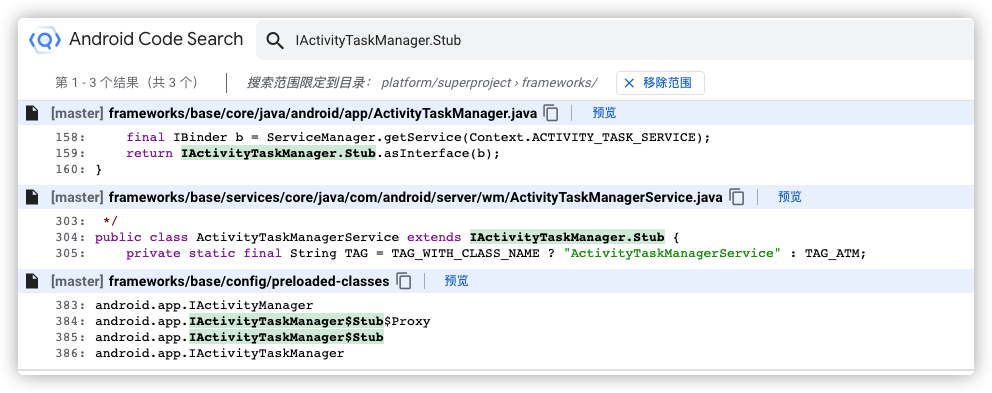Click the [master] branch label of preloaded-classes
Screen dimensions: 992x393
click(77, 281)
